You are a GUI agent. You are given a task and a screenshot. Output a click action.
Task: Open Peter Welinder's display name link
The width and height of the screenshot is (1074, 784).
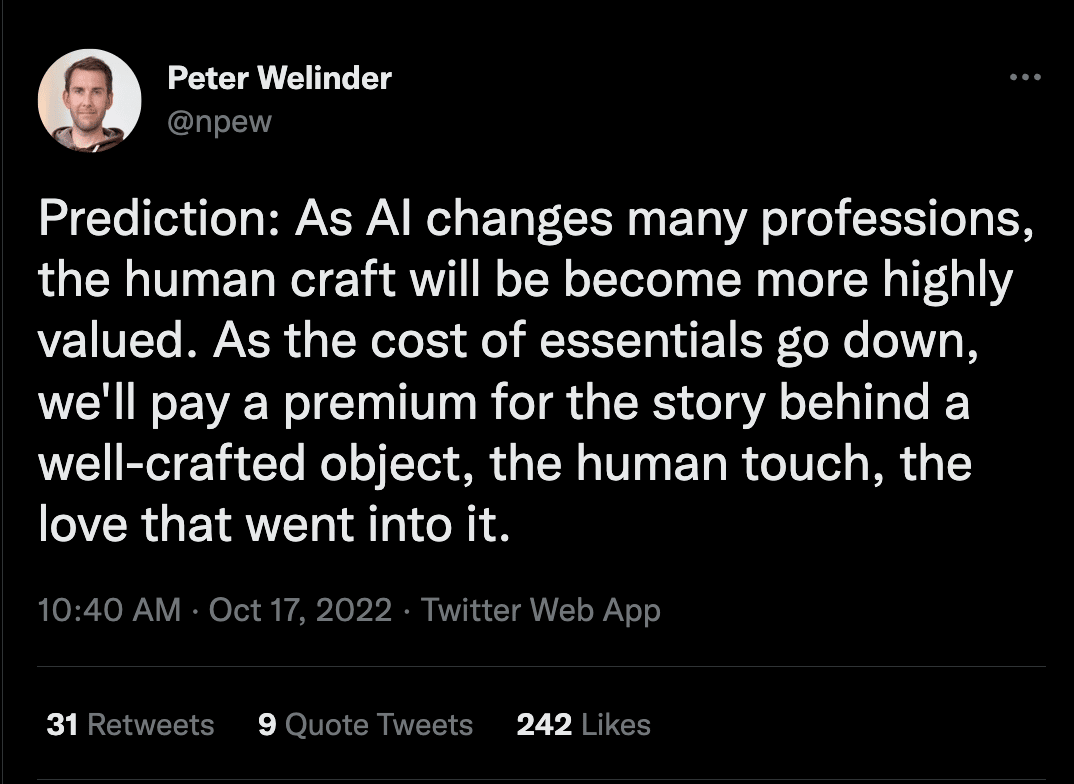(279, 78)
